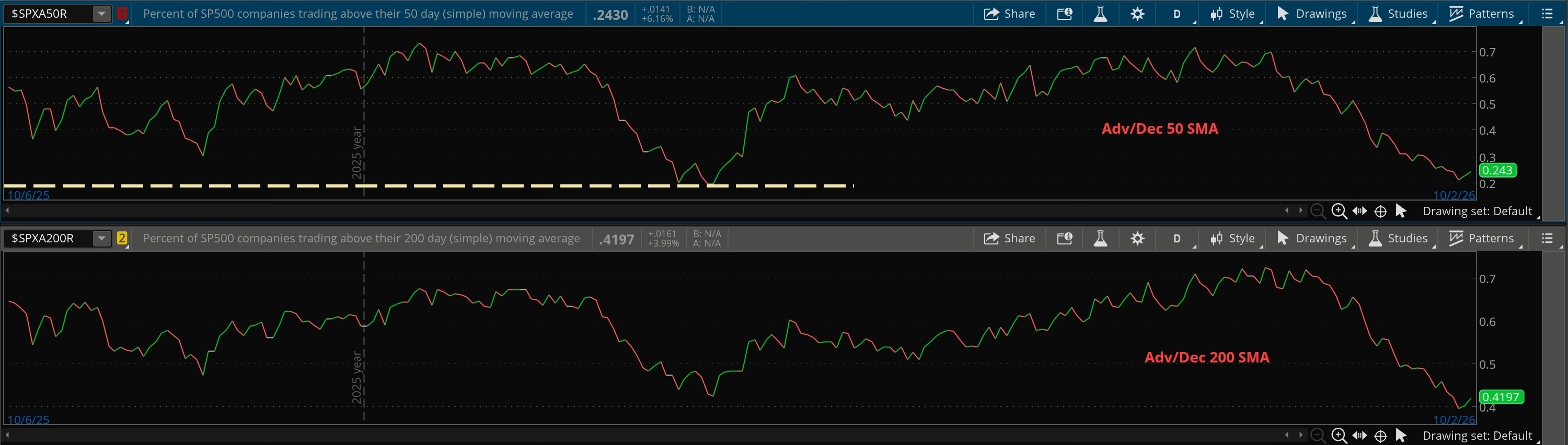This screenshot has width=1568, height=445.
Task: Click the pan arrows icon under $SPXA50R chart
Action: [1360, 211]
